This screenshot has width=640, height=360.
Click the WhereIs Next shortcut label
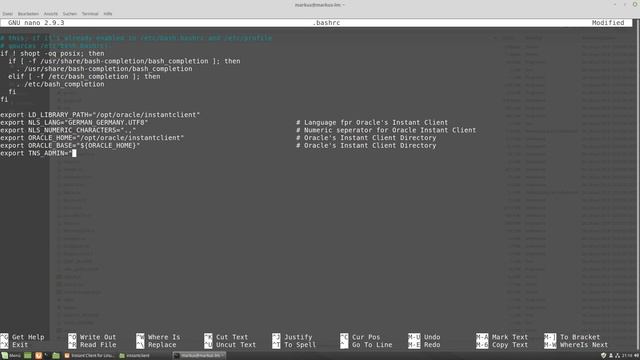point(584,345)
